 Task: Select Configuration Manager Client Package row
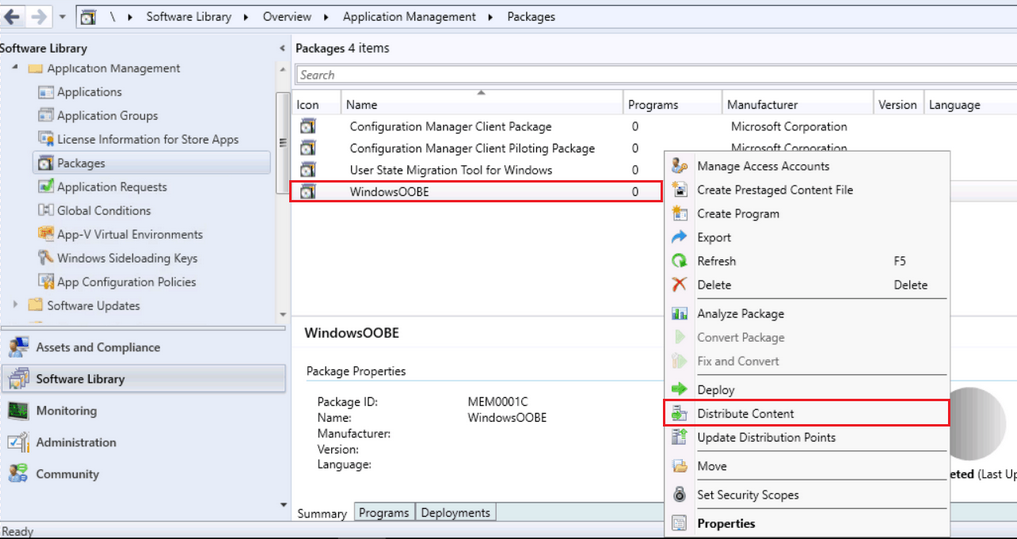tap(655, 126)
